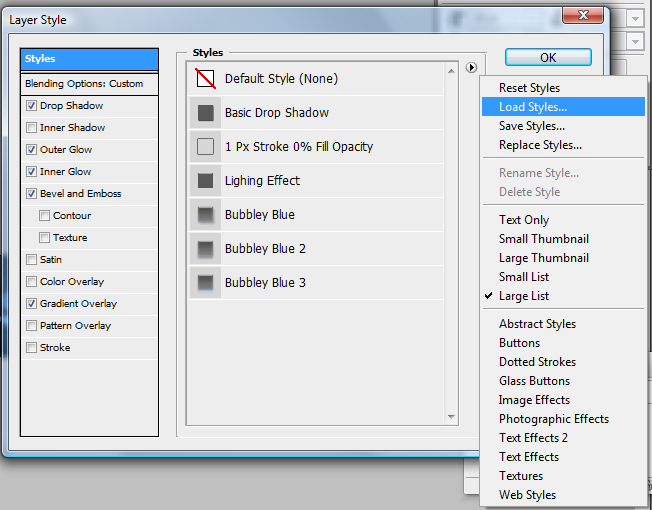Open Blending Options: Custom section
The height and width of the screenshot is (510, 652).
pyautogui.click(x=84, y=84)
